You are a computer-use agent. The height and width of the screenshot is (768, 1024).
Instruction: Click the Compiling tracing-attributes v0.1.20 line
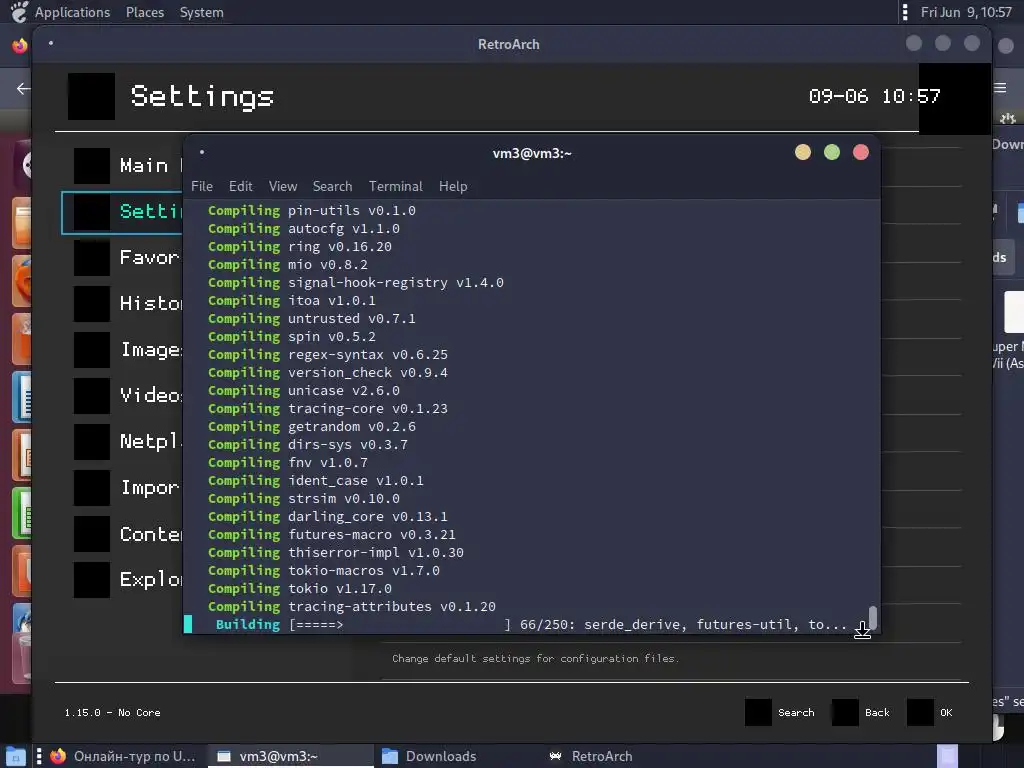[x=352, y=607]
